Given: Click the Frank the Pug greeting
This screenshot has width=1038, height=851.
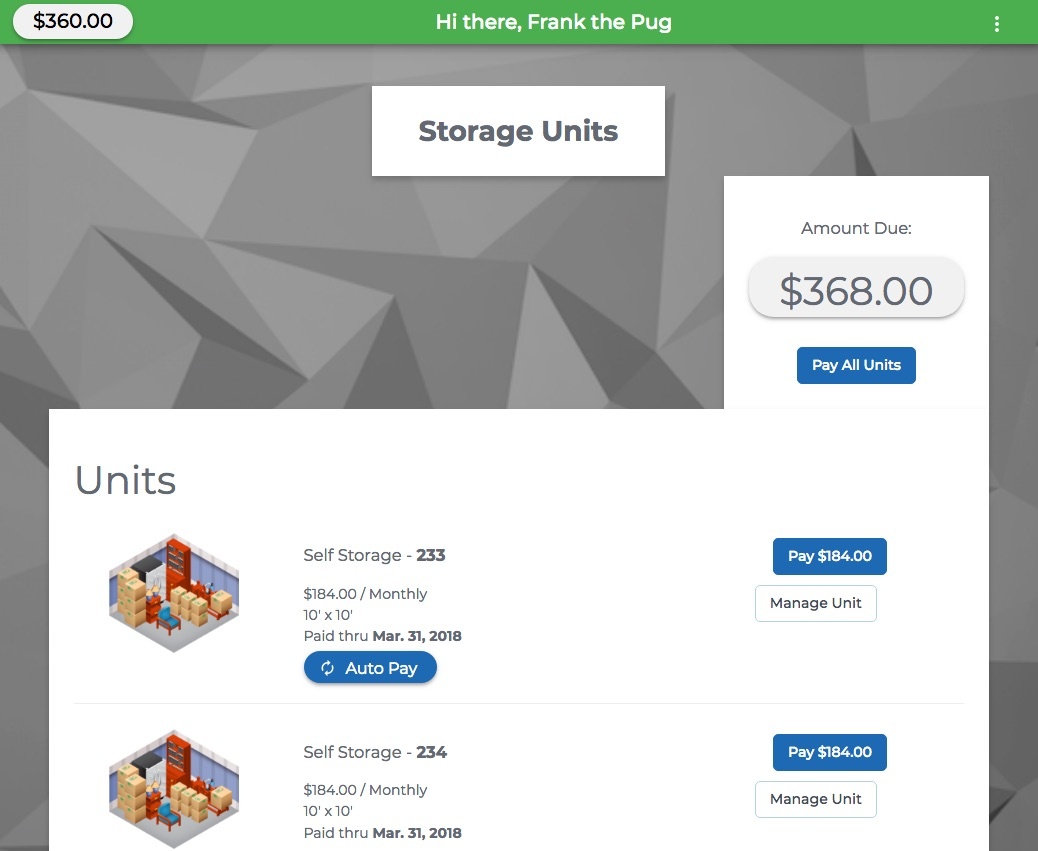Looking at the screenshot, I should point(554,21).
